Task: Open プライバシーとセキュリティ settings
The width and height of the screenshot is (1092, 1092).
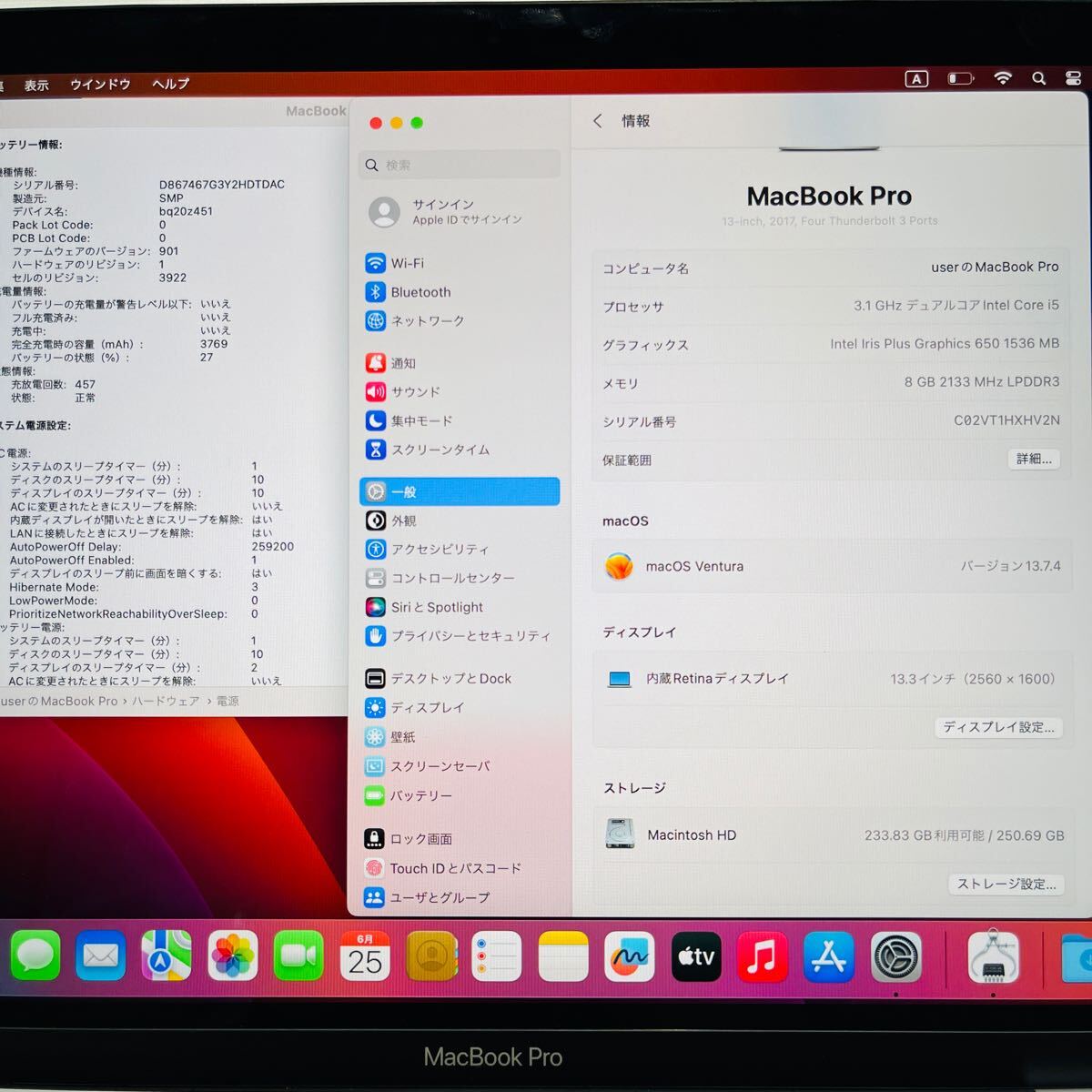Action: (460, 636)
